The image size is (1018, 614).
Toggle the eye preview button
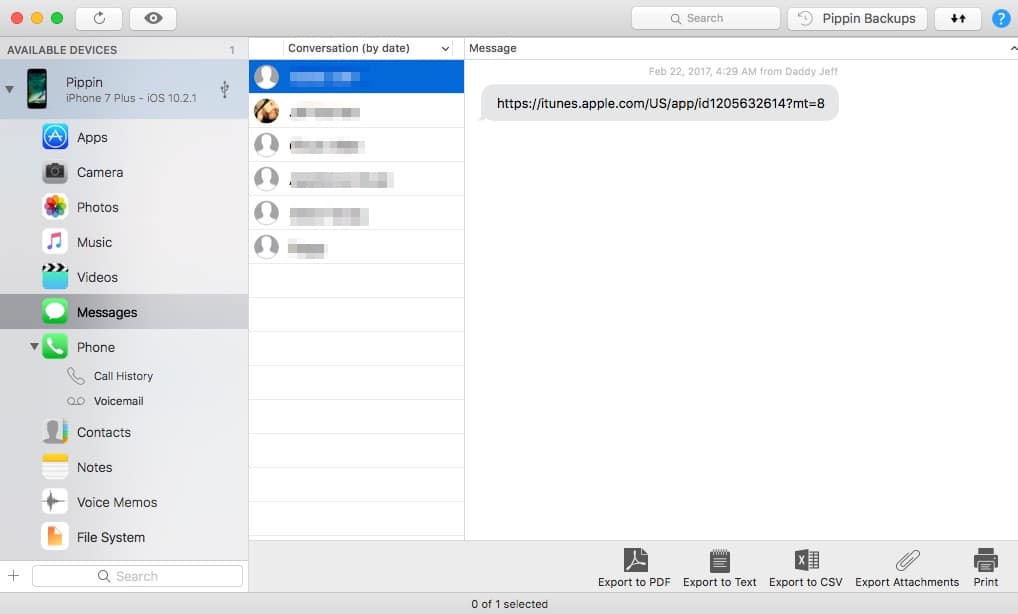(x=153, y=18)
